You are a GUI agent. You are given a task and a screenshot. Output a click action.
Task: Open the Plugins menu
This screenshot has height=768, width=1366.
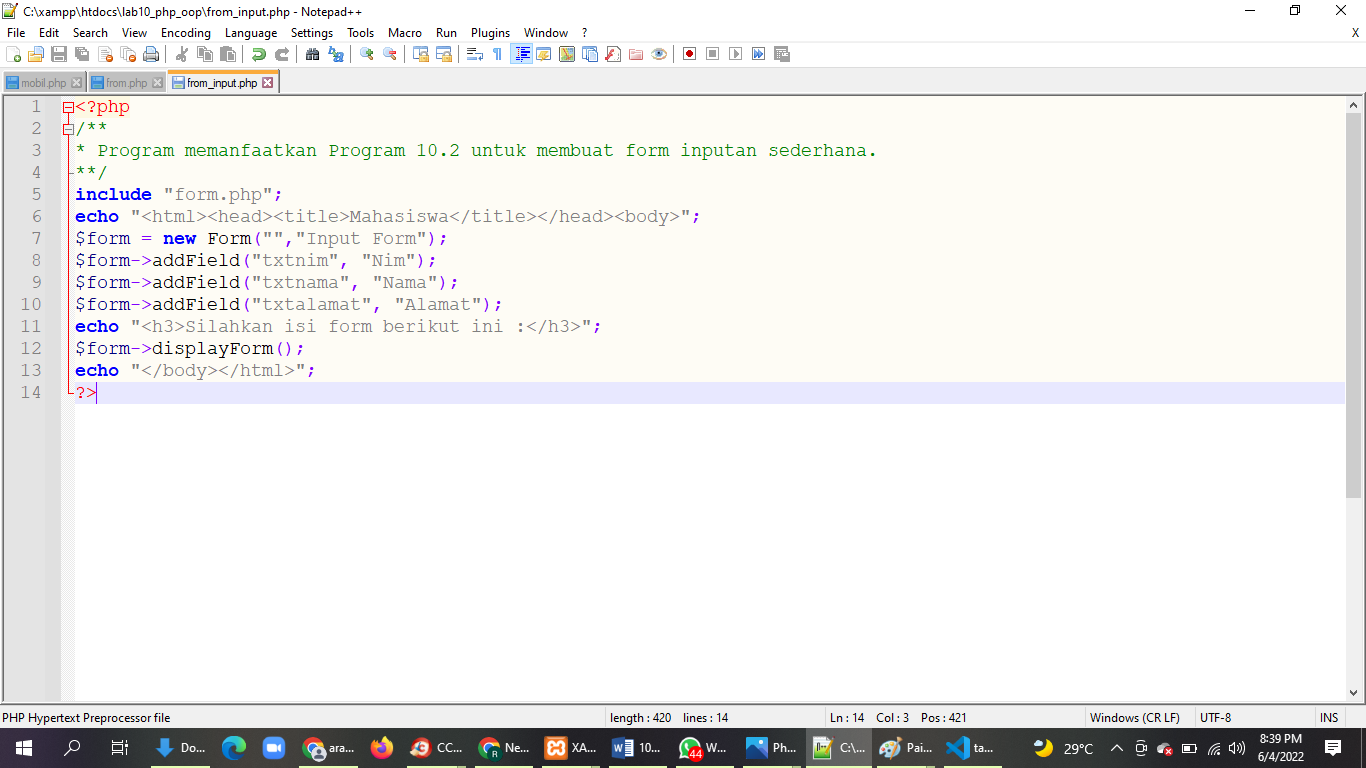coord(490,32)
